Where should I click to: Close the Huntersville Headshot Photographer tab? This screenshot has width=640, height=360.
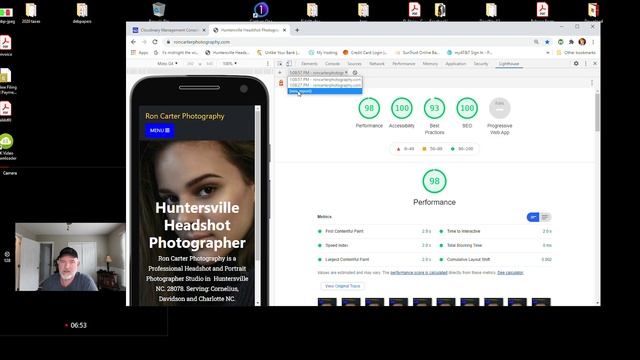click(284, 30)
